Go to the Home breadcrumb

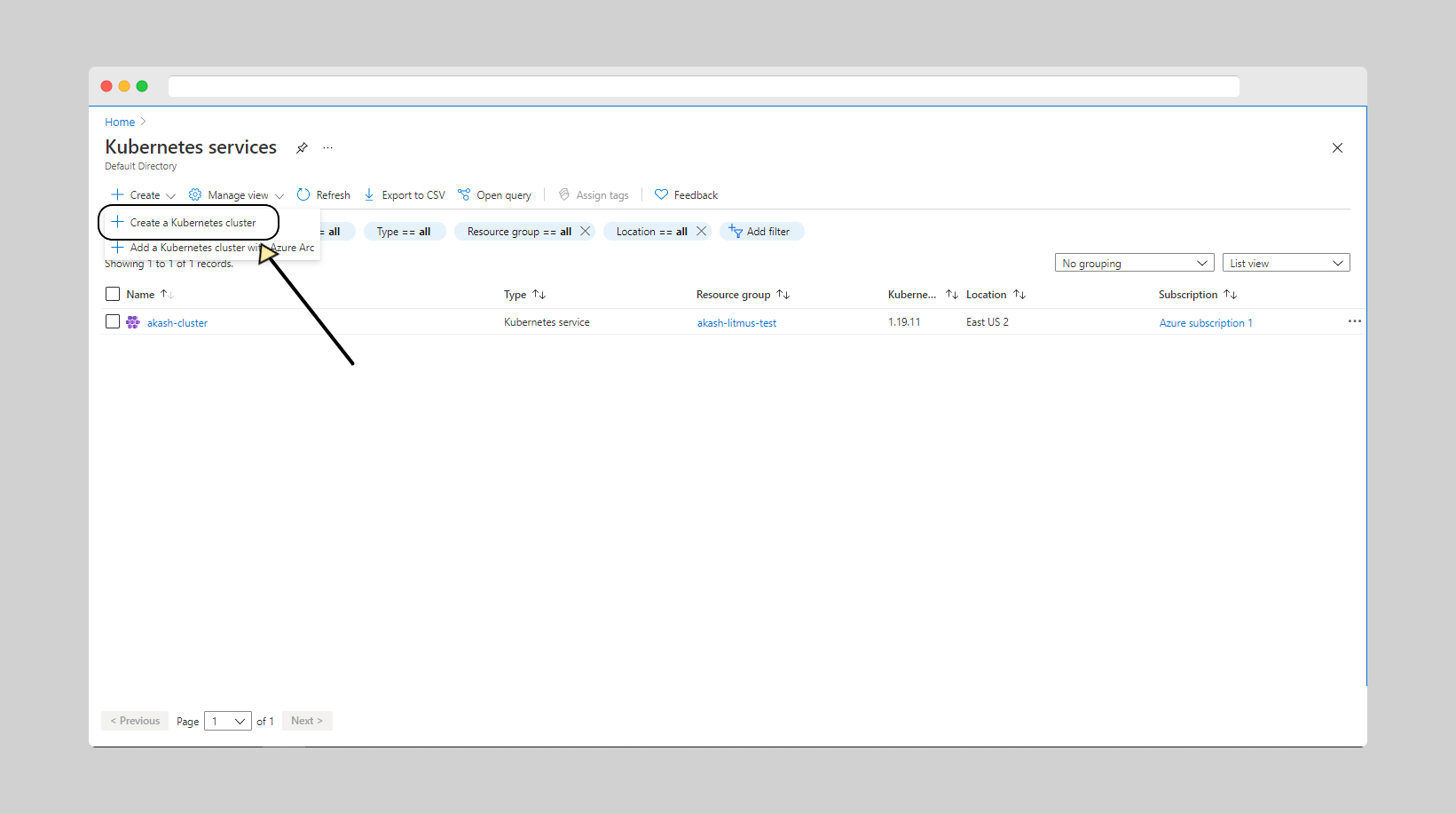(120, 122)
